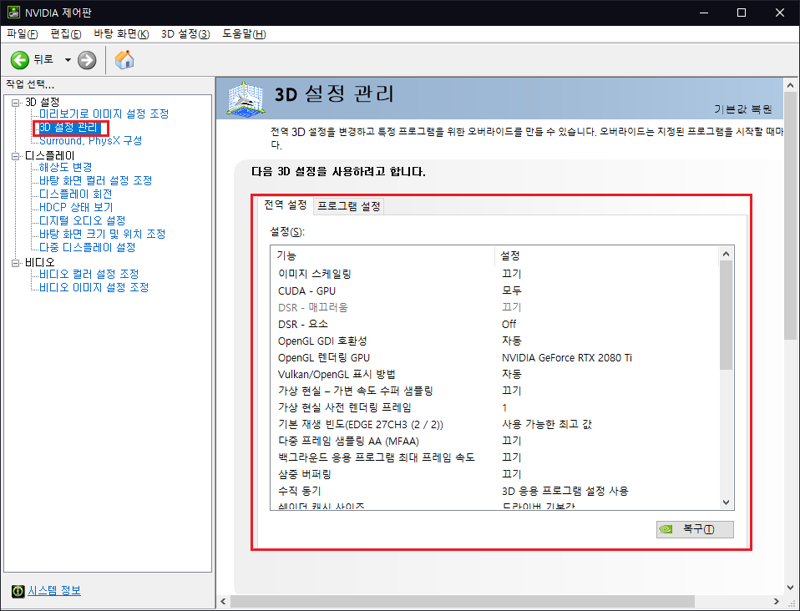Select Vulkan/OpenGL 표시 방법 row

coord(497,374)
